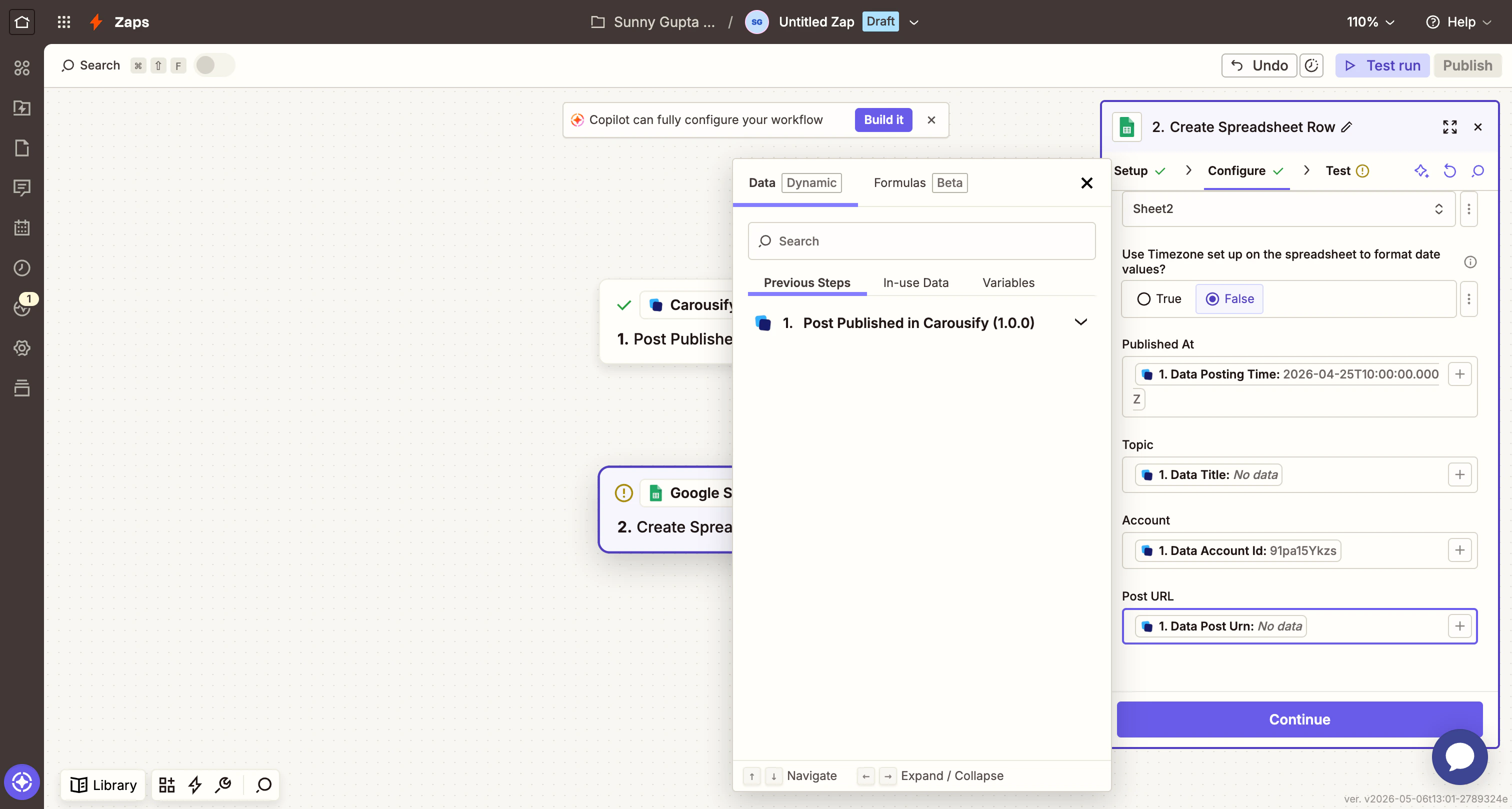Click plus button in Published At field
The image size is (1512, 809).
(x=1459, y=374)
